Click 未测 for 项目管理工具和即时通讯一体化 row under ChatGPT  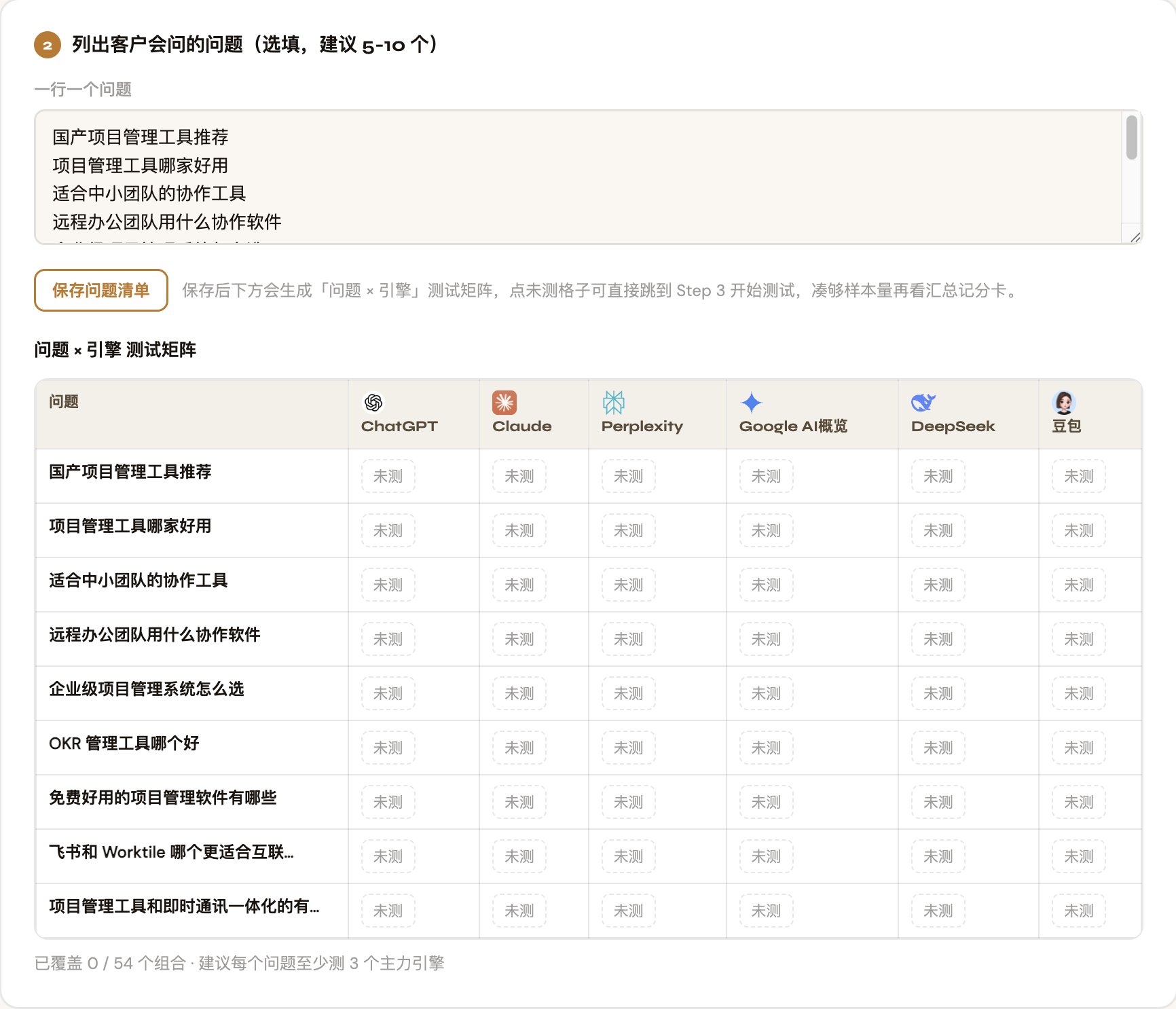388,911
